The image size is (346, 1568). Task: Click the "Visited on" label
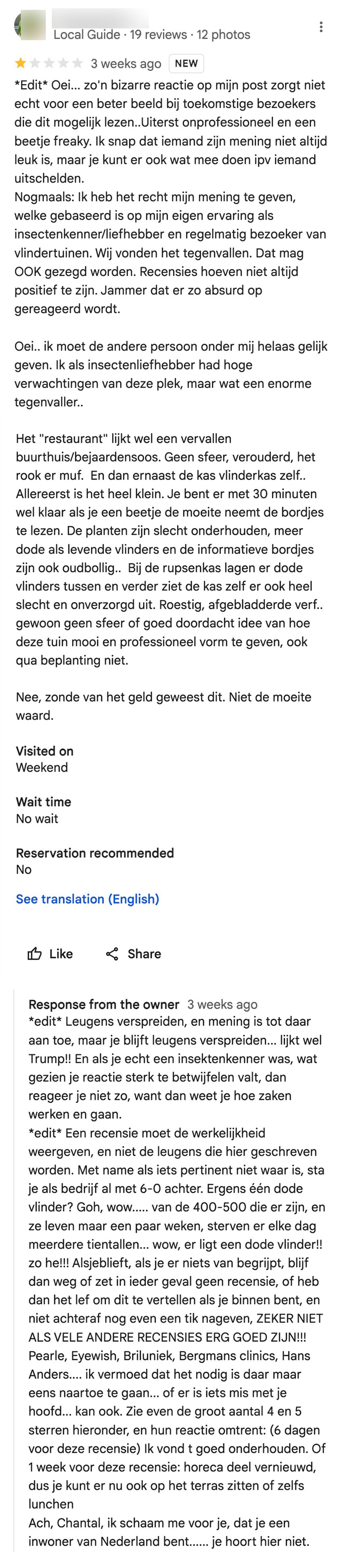coord(44,751)
